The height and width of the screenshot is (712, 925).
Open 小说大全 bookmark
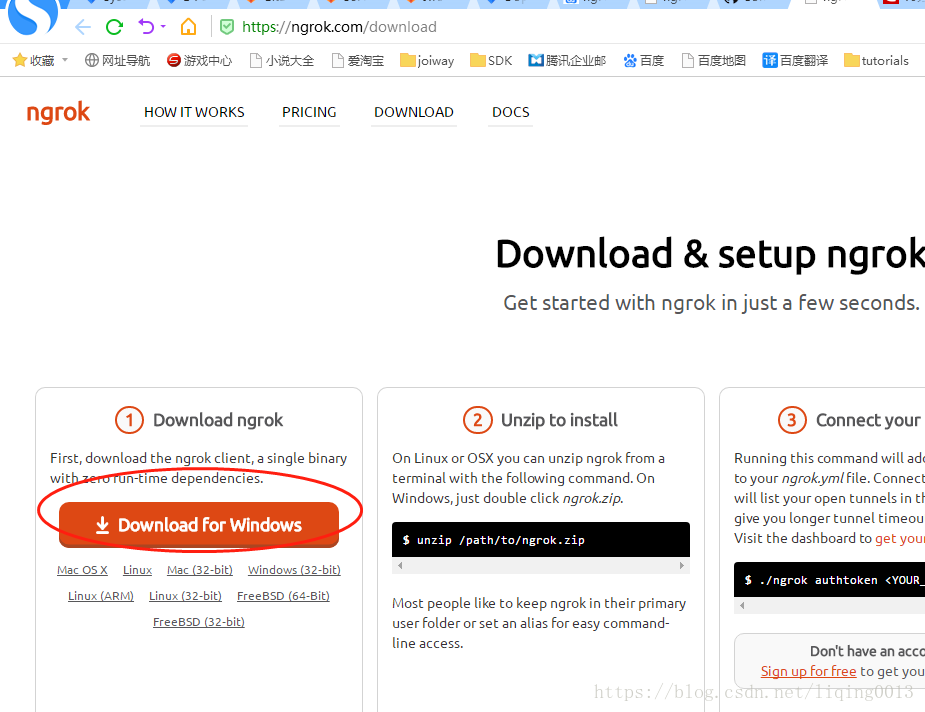pos(282,60)
